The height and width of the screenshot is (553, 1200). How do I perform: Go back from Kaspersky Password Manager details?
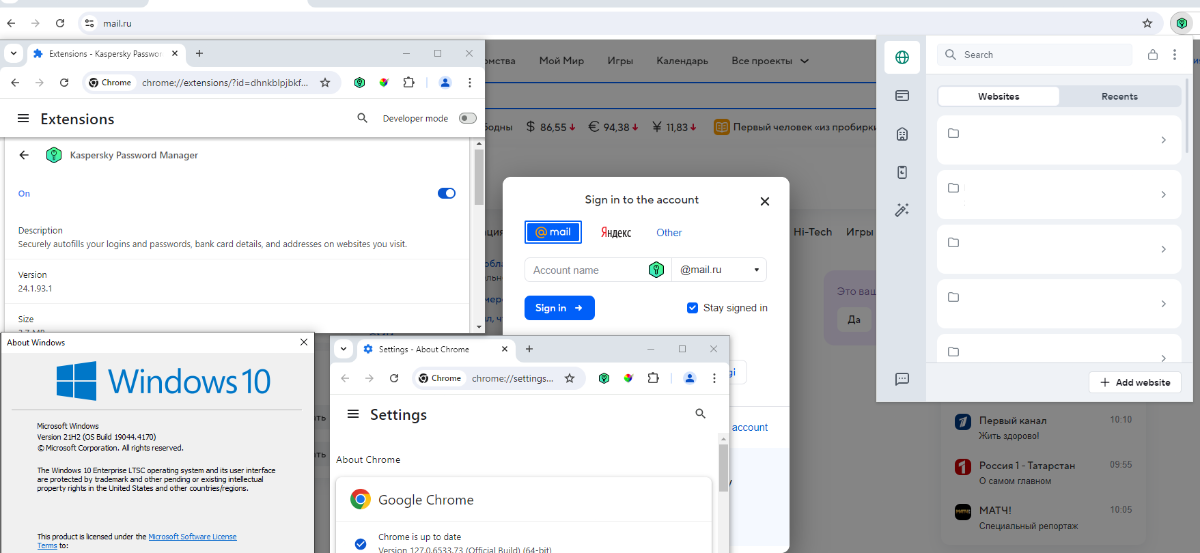(x=24, y=155)
